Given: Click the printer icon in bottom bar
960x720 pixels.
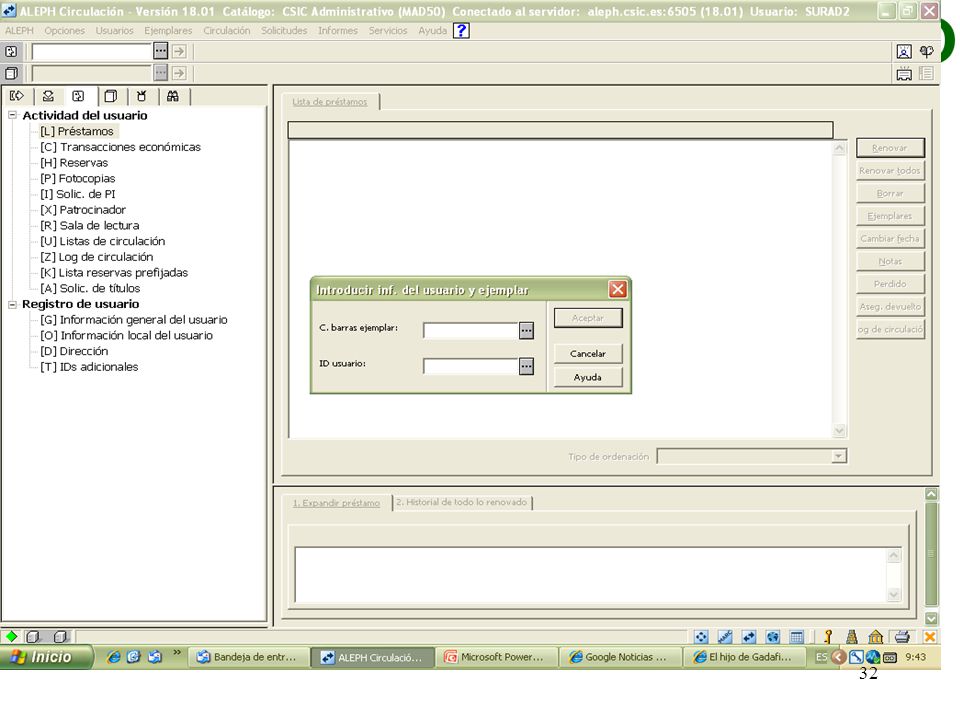Looking at the screenshot, I should click(x=902, y=637).
